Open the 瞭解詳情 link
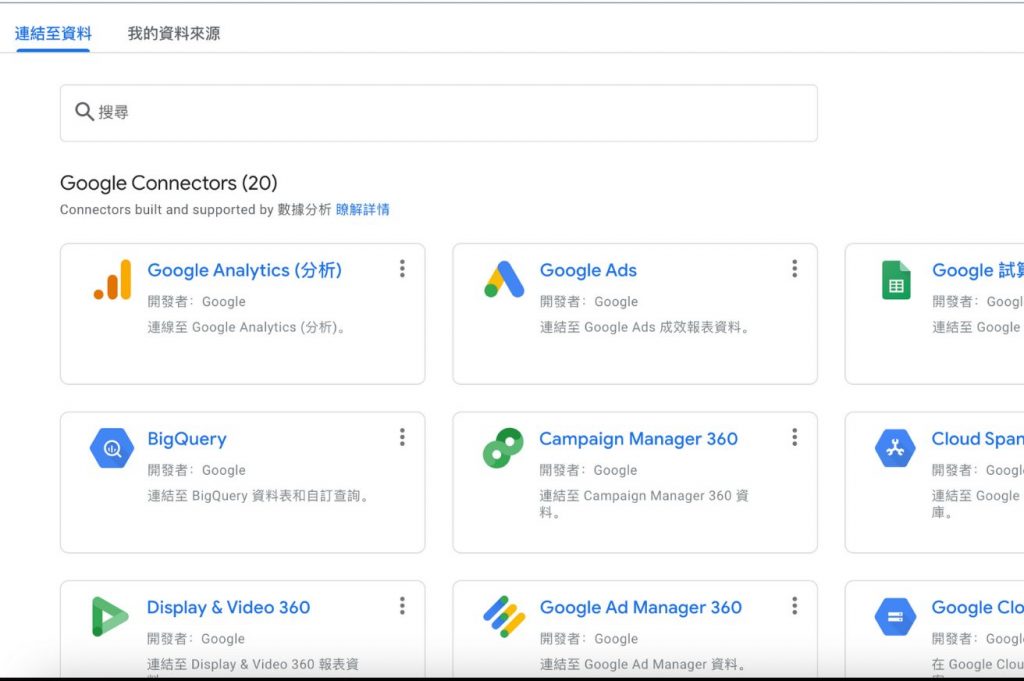This screenshot has width=1024, height=681. pos(362,210)
